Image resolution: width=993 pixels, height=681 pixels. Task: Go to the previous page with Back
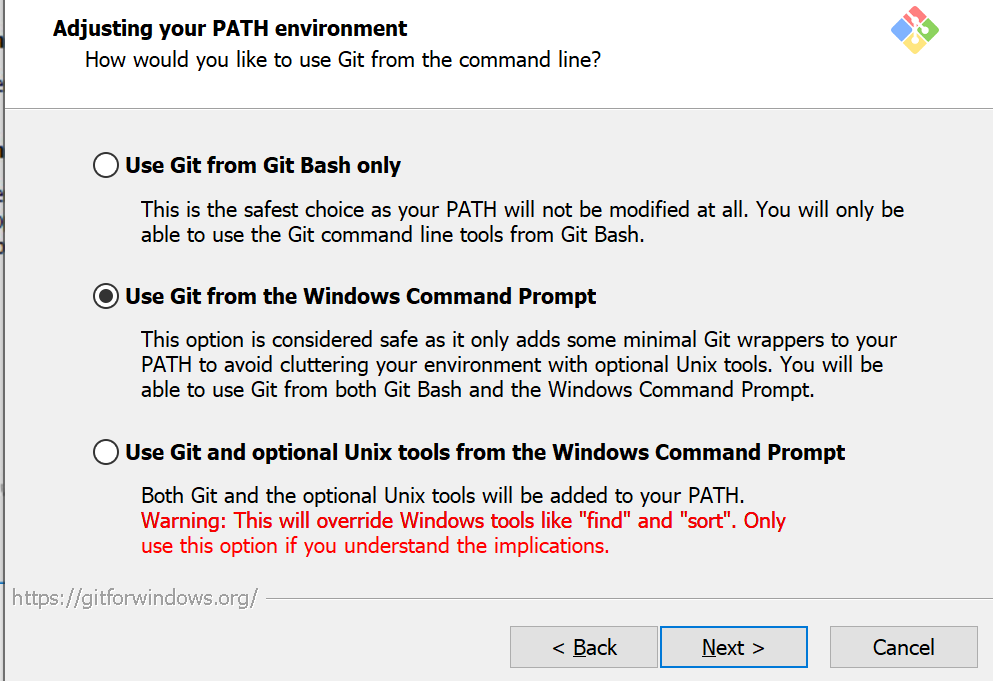tap(584, 647)
